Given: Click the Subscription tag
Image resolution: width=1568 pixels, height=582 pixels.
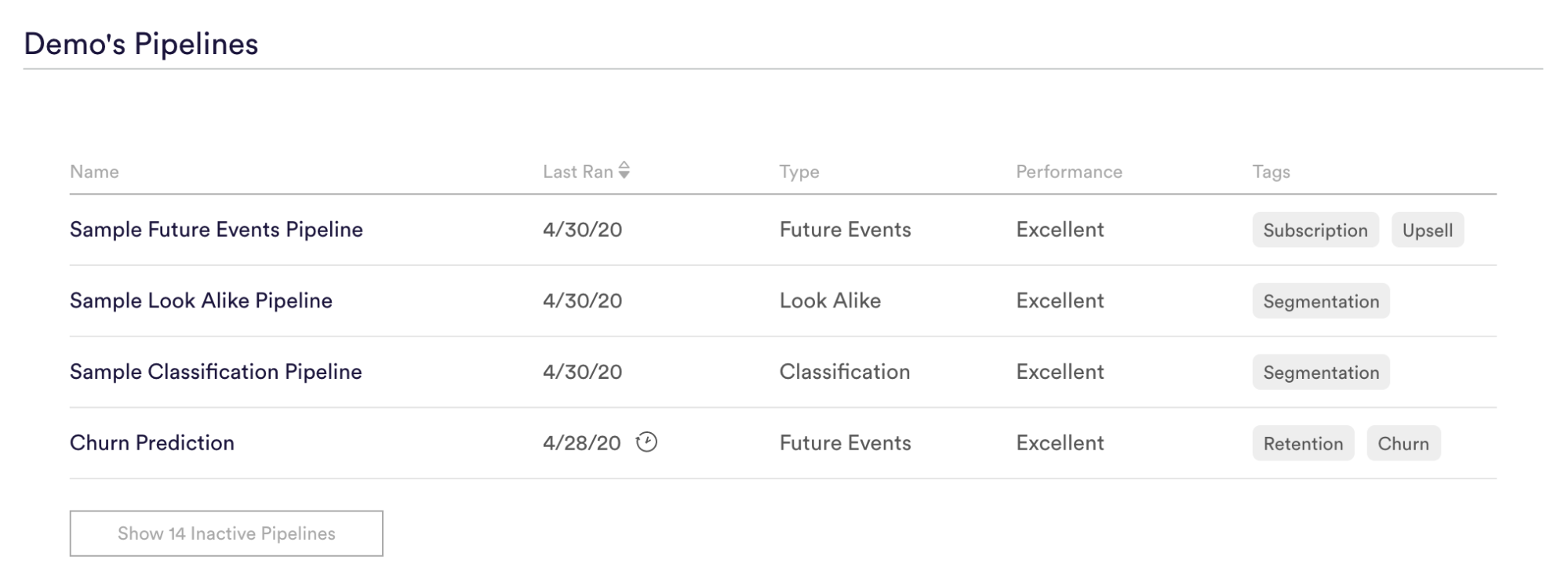Looking at the screenshot, I should 1315,230.
